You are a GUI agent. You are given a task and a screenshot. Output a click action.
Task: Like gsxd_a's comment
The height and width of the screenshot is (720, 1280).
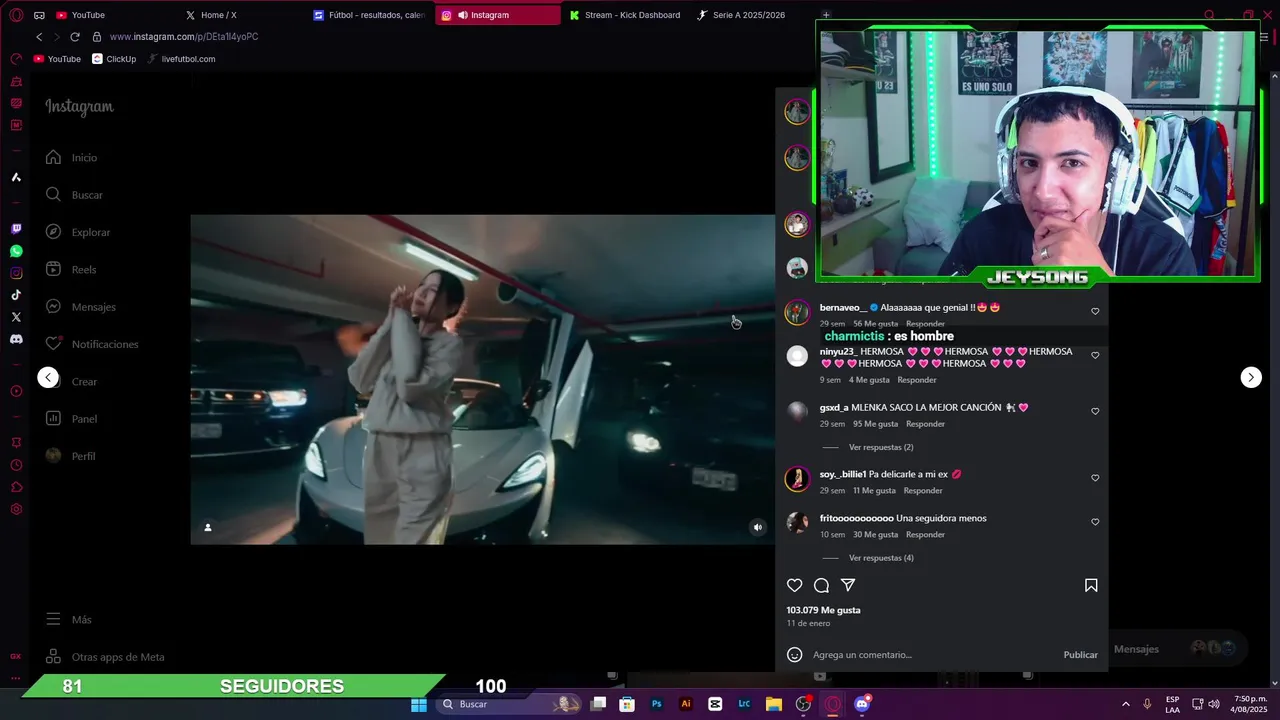click(x=1095, y=411)
